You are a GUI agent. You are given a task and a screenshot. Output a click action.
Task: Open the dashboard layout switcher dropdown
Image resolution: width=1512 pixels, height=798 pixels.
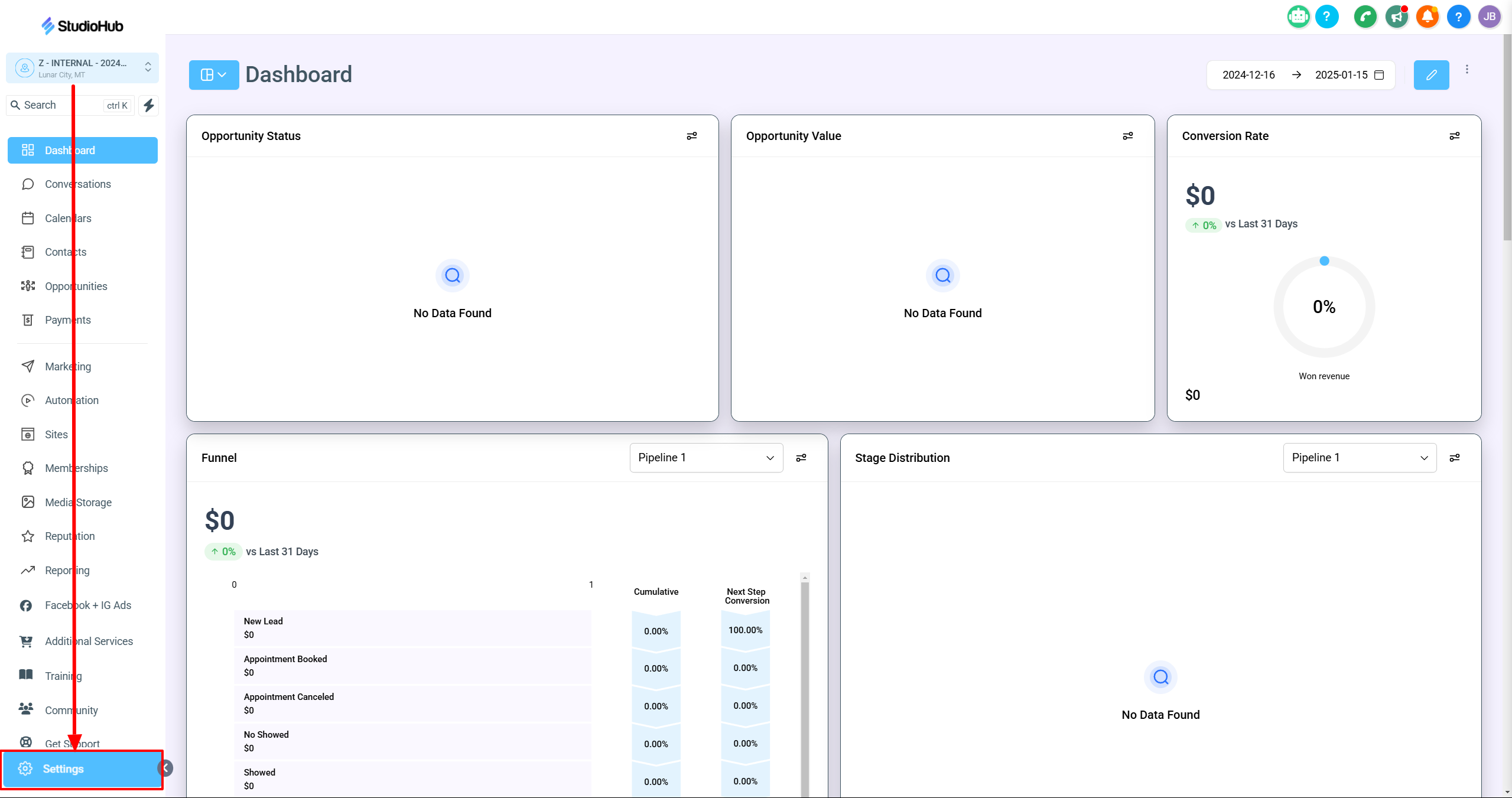pos(214,75)
